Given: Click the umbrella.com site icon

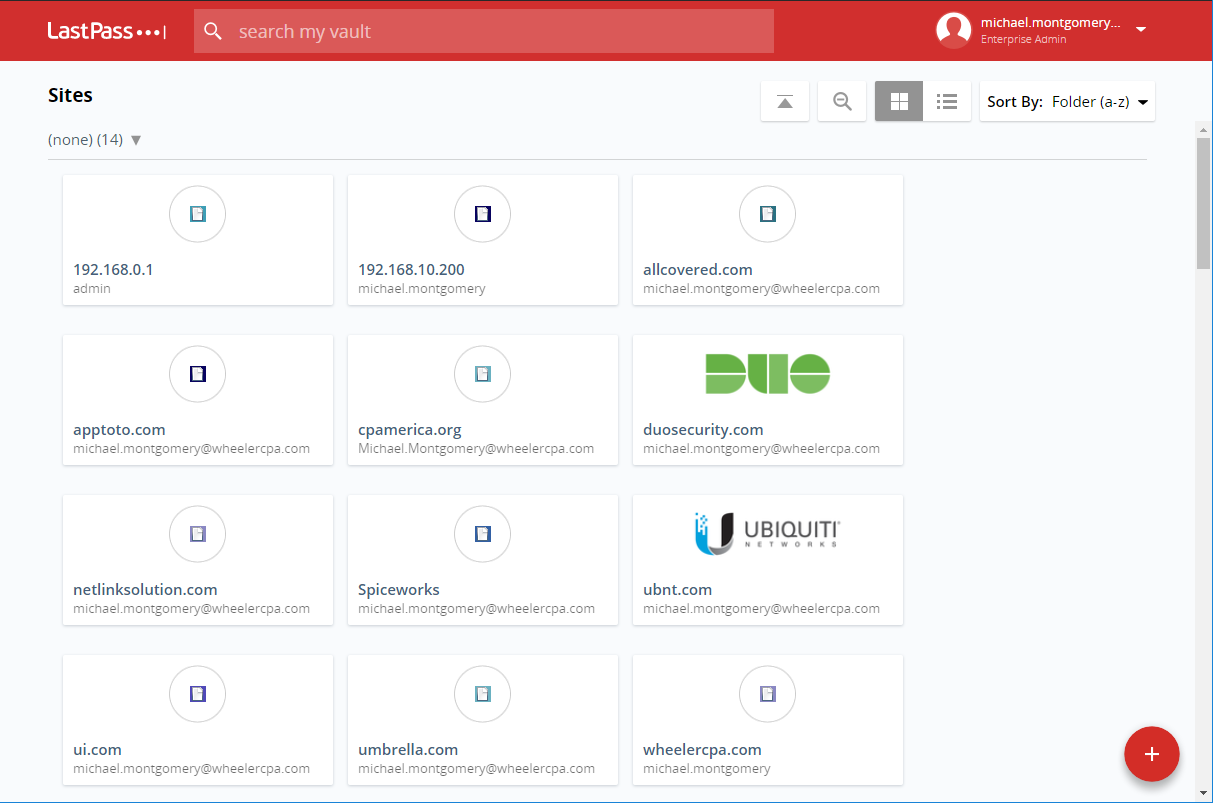Looking at the screenshot, I should (x=483, y=693).
